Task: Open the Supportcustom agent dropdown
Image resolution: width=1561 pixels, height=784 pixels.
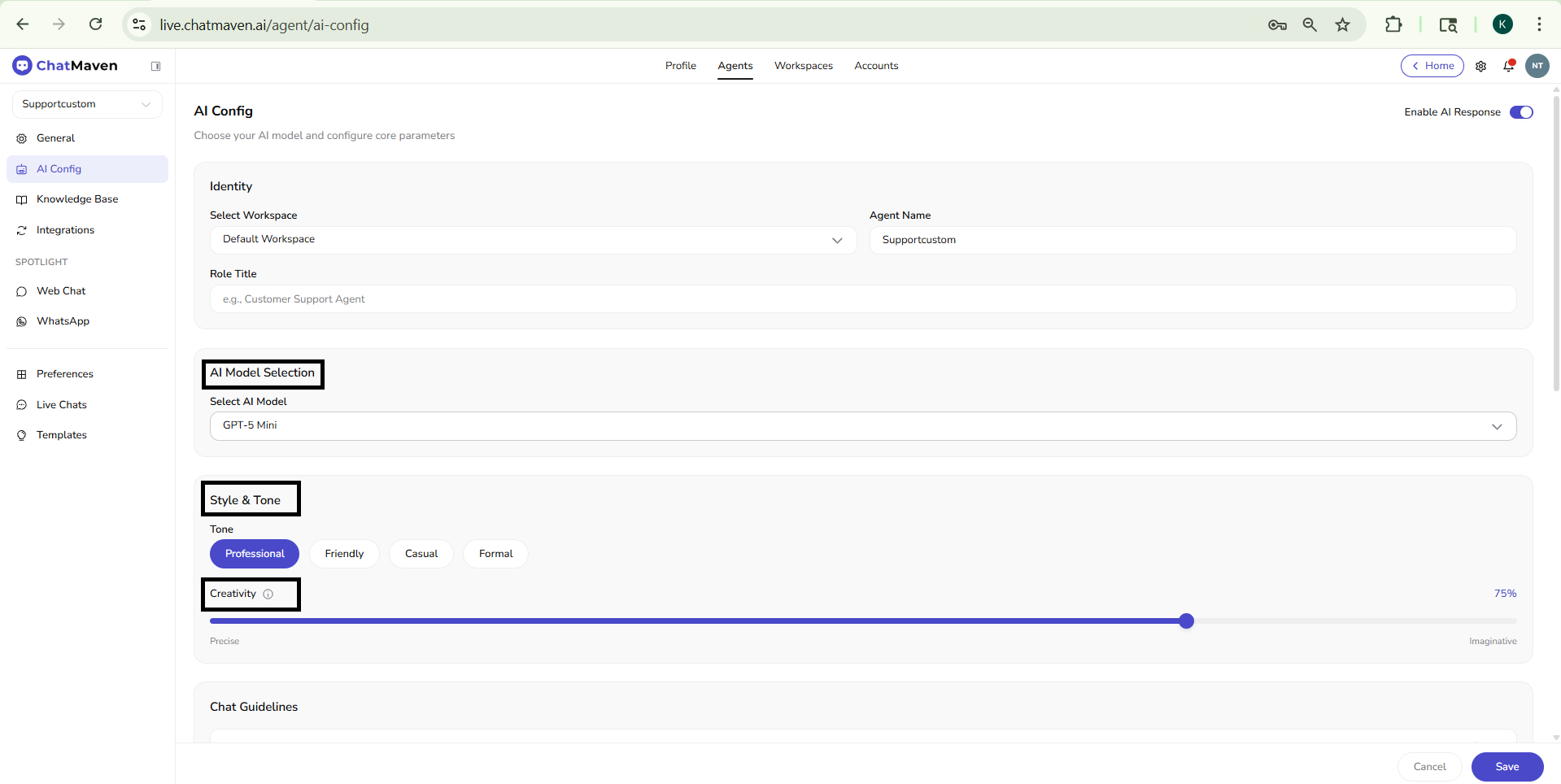Action: 86,104
